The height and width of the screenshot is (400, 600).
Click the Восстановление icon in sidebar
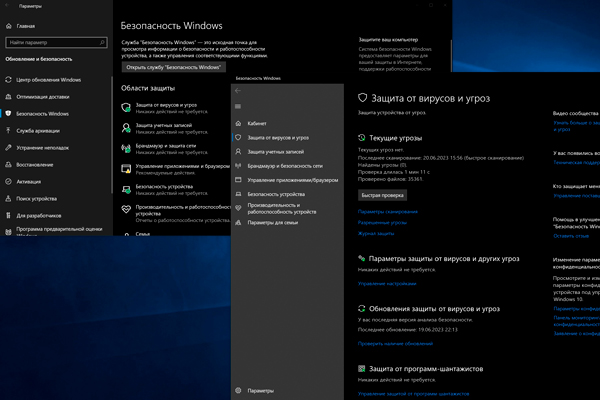(8, 165)
